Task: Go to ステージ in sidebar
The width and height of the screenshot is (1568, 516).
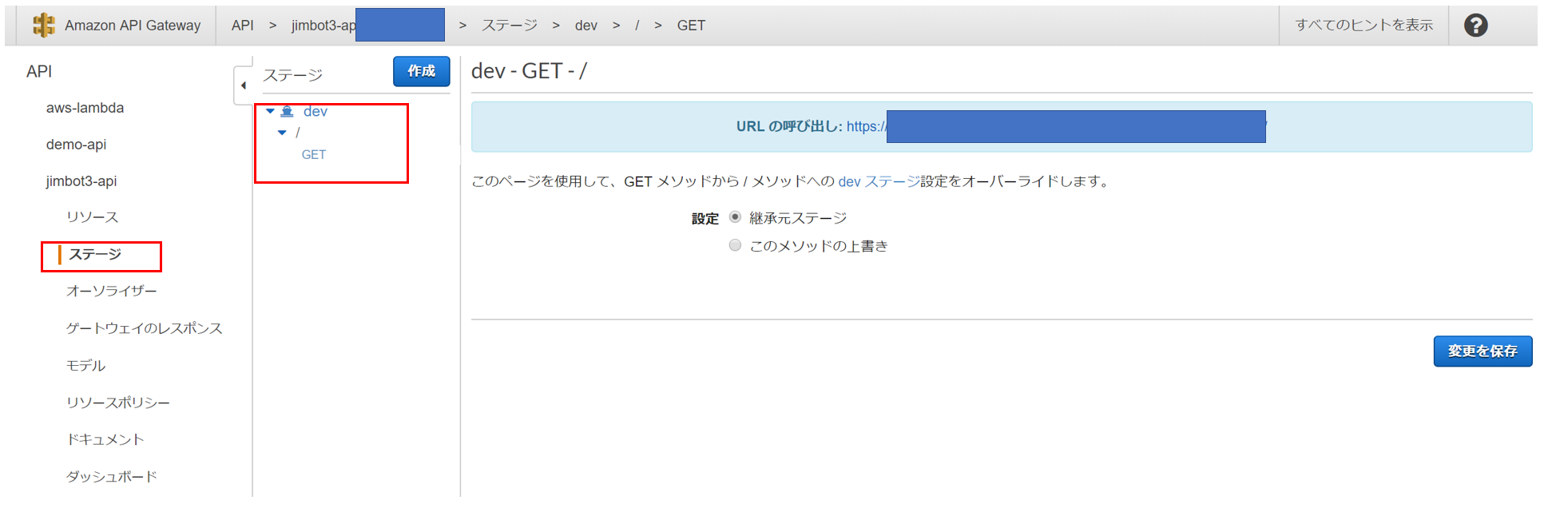Action: click(x=95, y=254)
